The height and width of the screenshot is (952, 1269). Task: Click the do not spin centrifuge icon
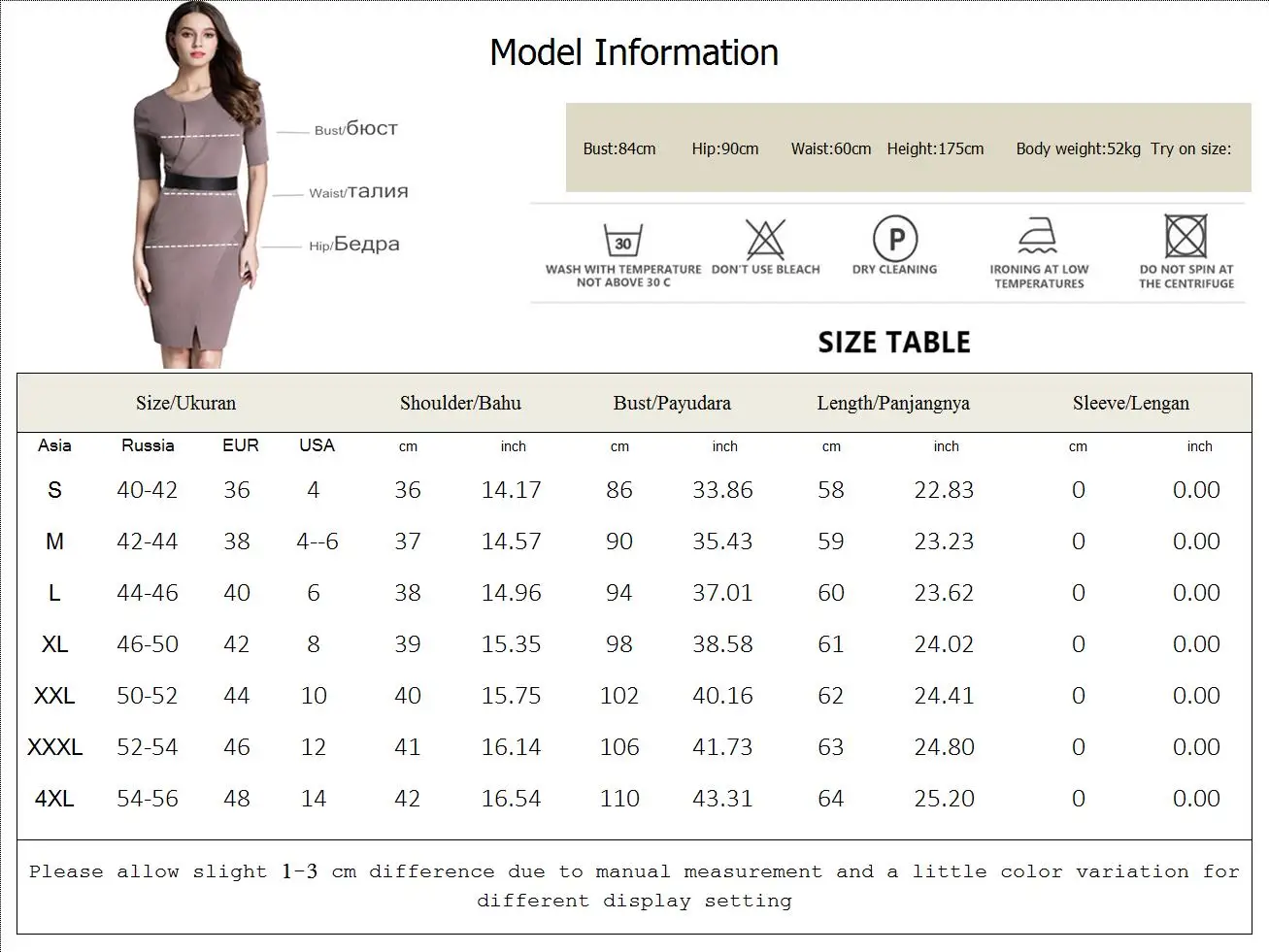point(1186,237)
